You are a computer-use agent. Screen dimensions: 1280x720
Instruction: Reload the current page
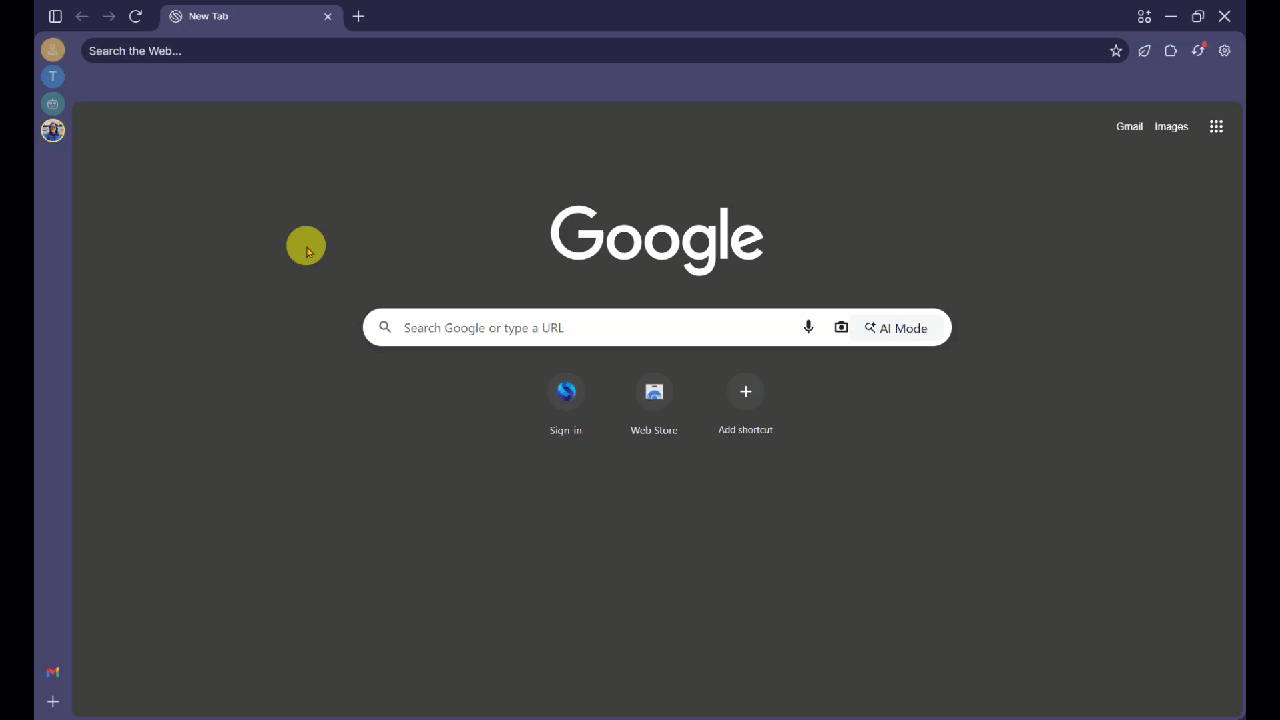pos(136,16)
